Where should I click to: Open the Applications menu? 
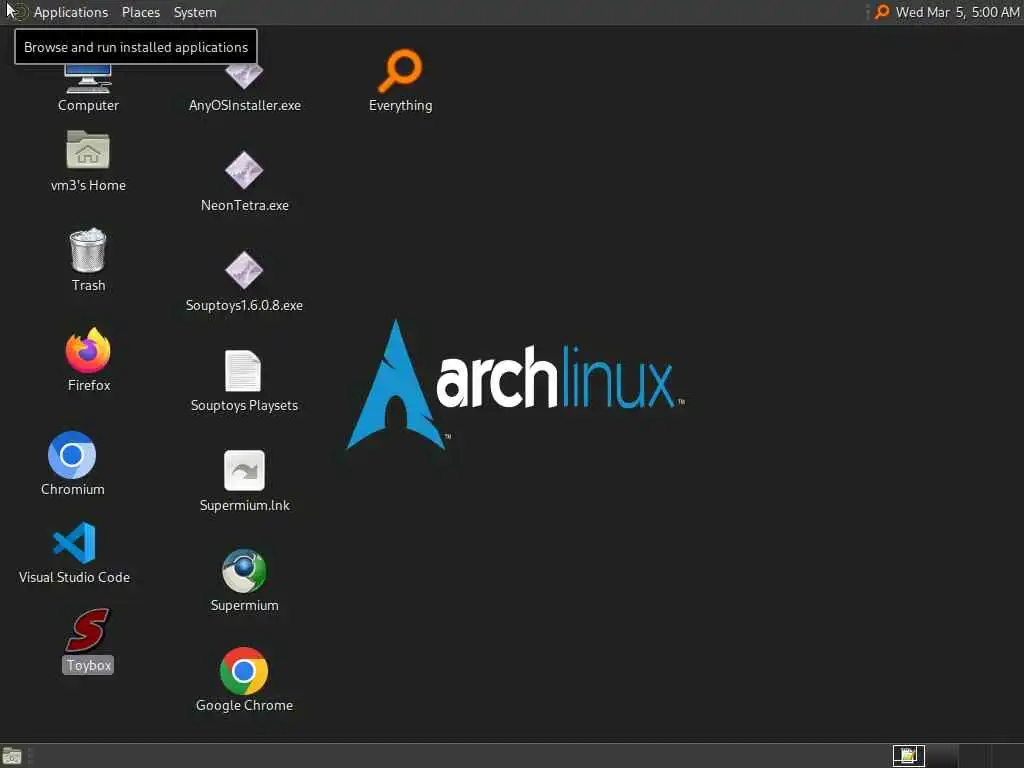click(x=71, y=12)
